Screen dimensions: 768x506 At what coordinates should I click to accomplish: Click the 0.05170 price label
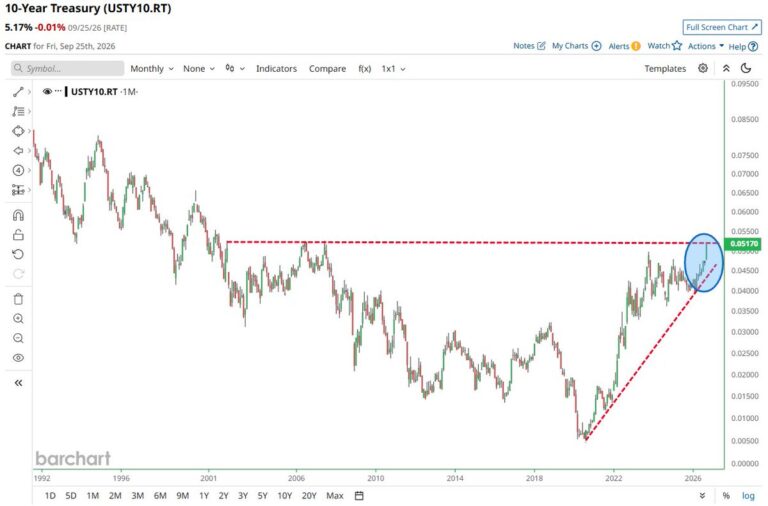pos(744,243)
